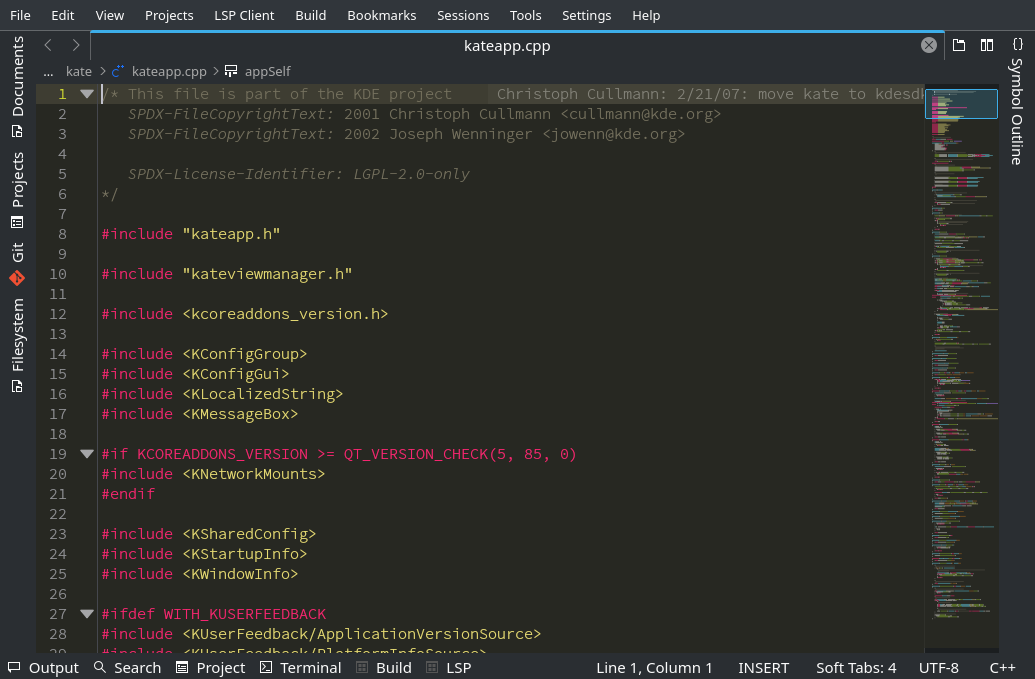Open the UTF-8 encoding selector
The height and width of the screenshot is (679, 1035).
point(938,668)
